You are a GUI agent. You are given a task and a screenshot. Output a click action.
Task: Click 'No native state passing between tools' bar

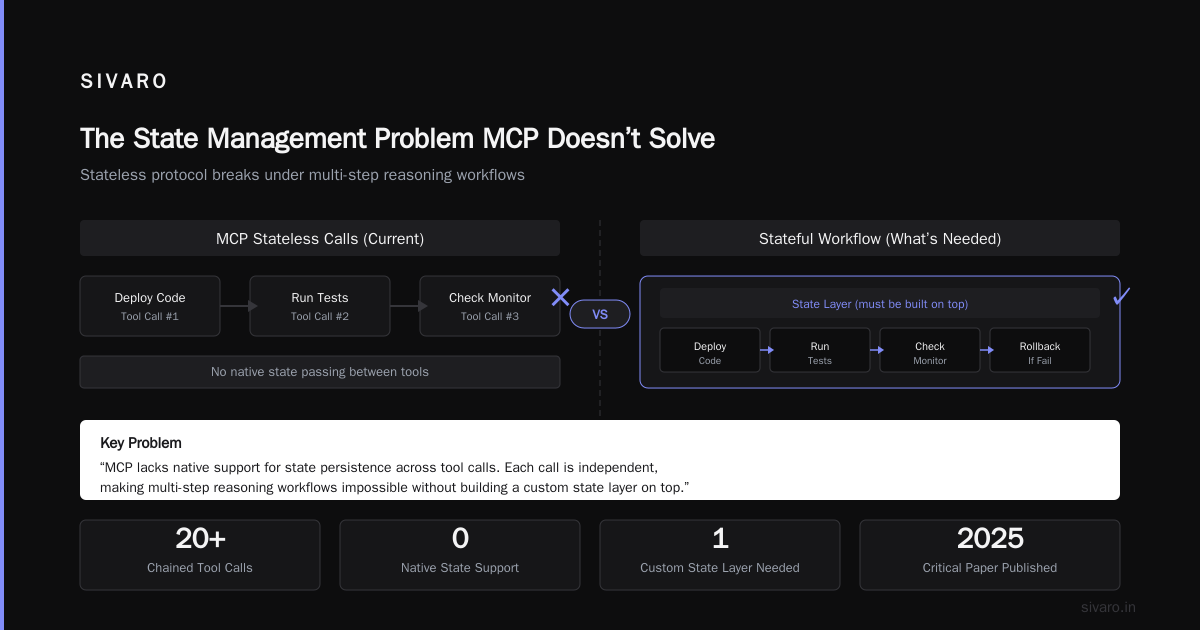click(x=320, y=372)
